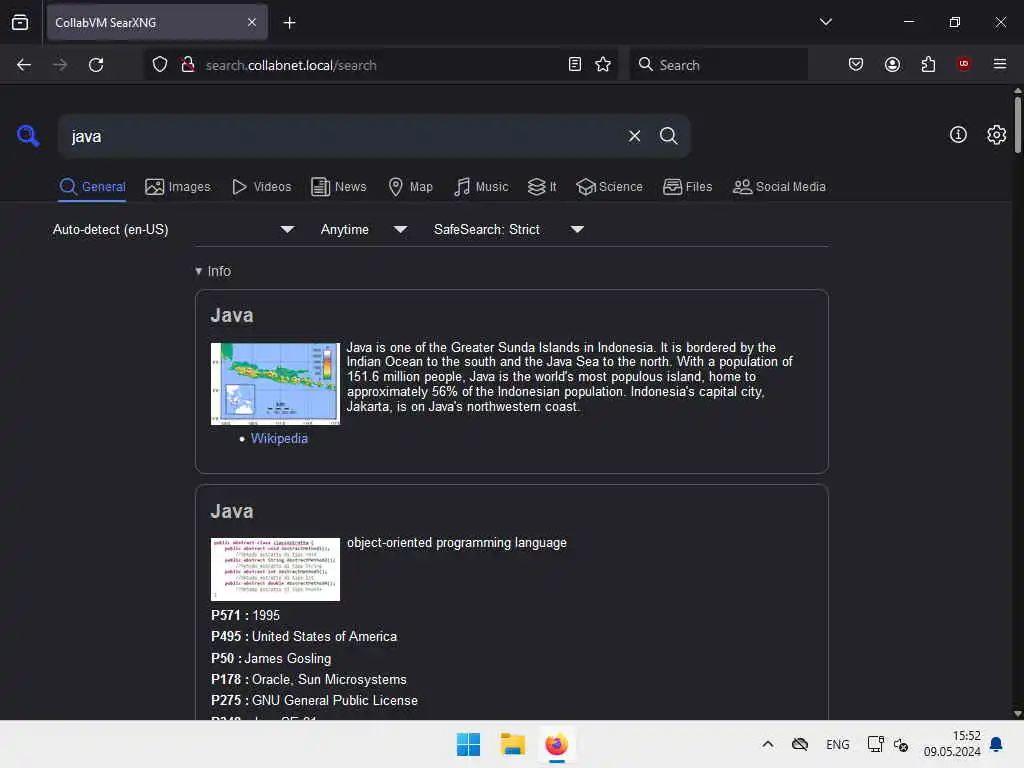Viewport: 1024px width, 768px height.
Task: Focus the browser Search box
Action: (718, 65)
